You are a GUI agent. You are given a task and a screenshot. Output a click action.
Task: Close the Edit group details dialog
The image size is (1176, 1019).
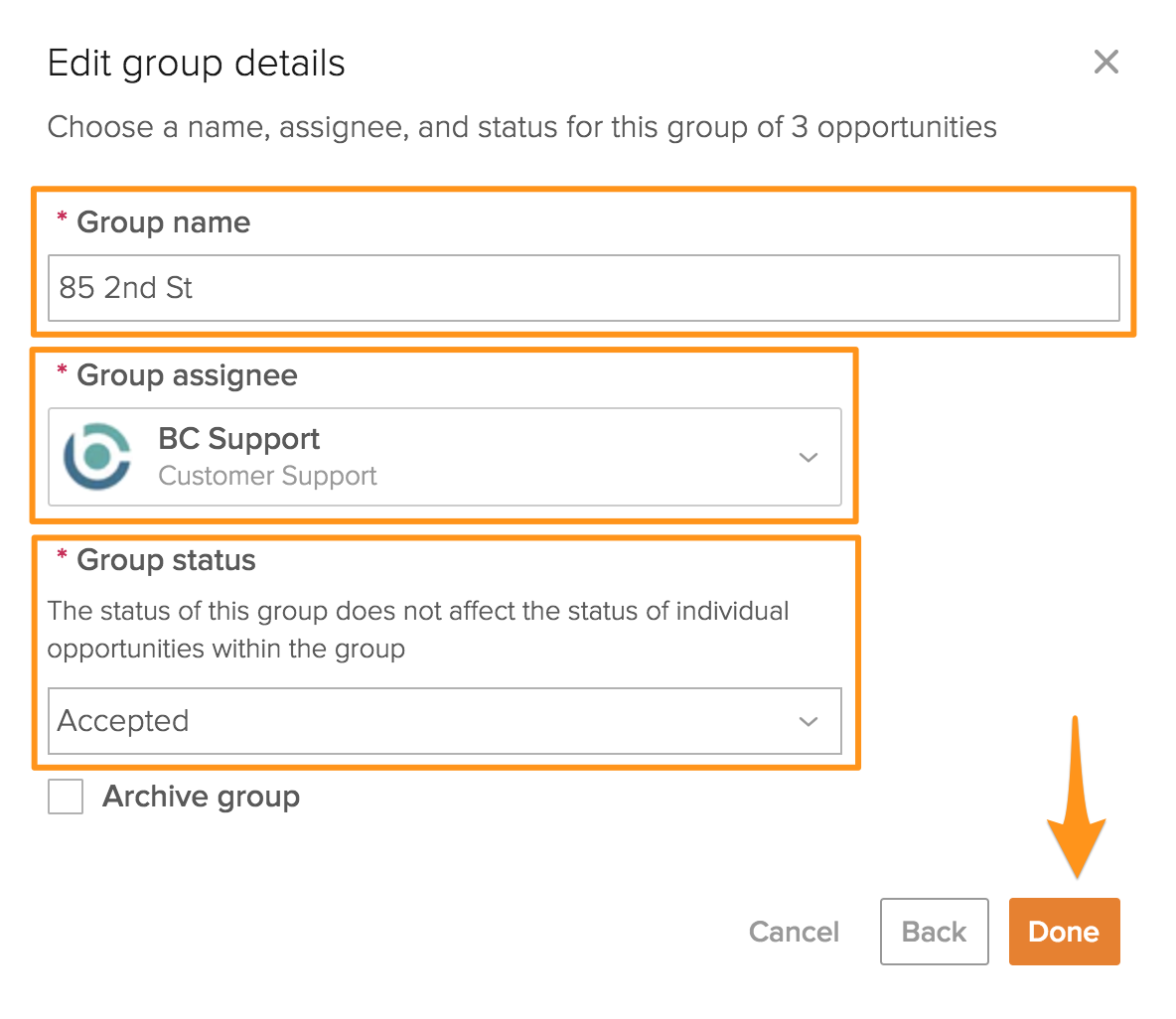(1105, 63)
